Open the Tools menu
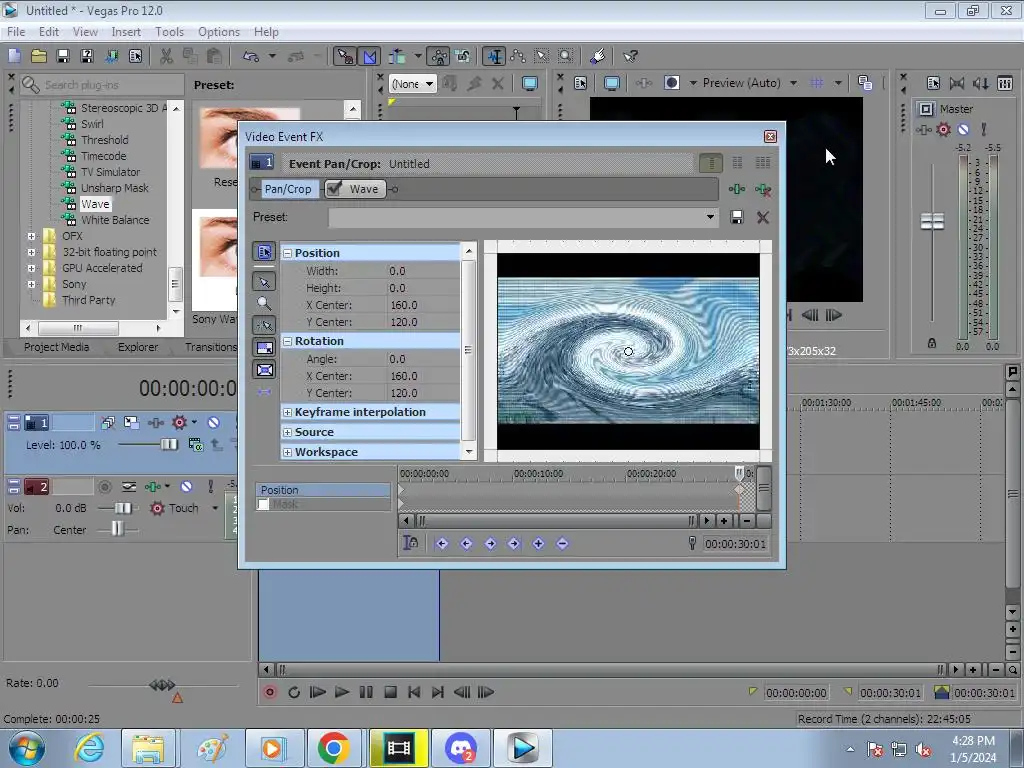 click(169, 32)
